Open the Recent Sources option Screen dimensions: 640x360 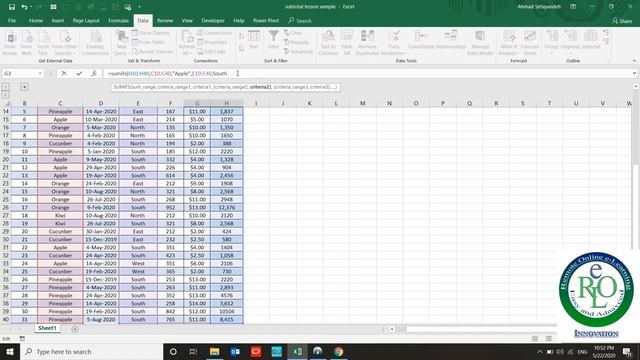click(x=153, y=51)
